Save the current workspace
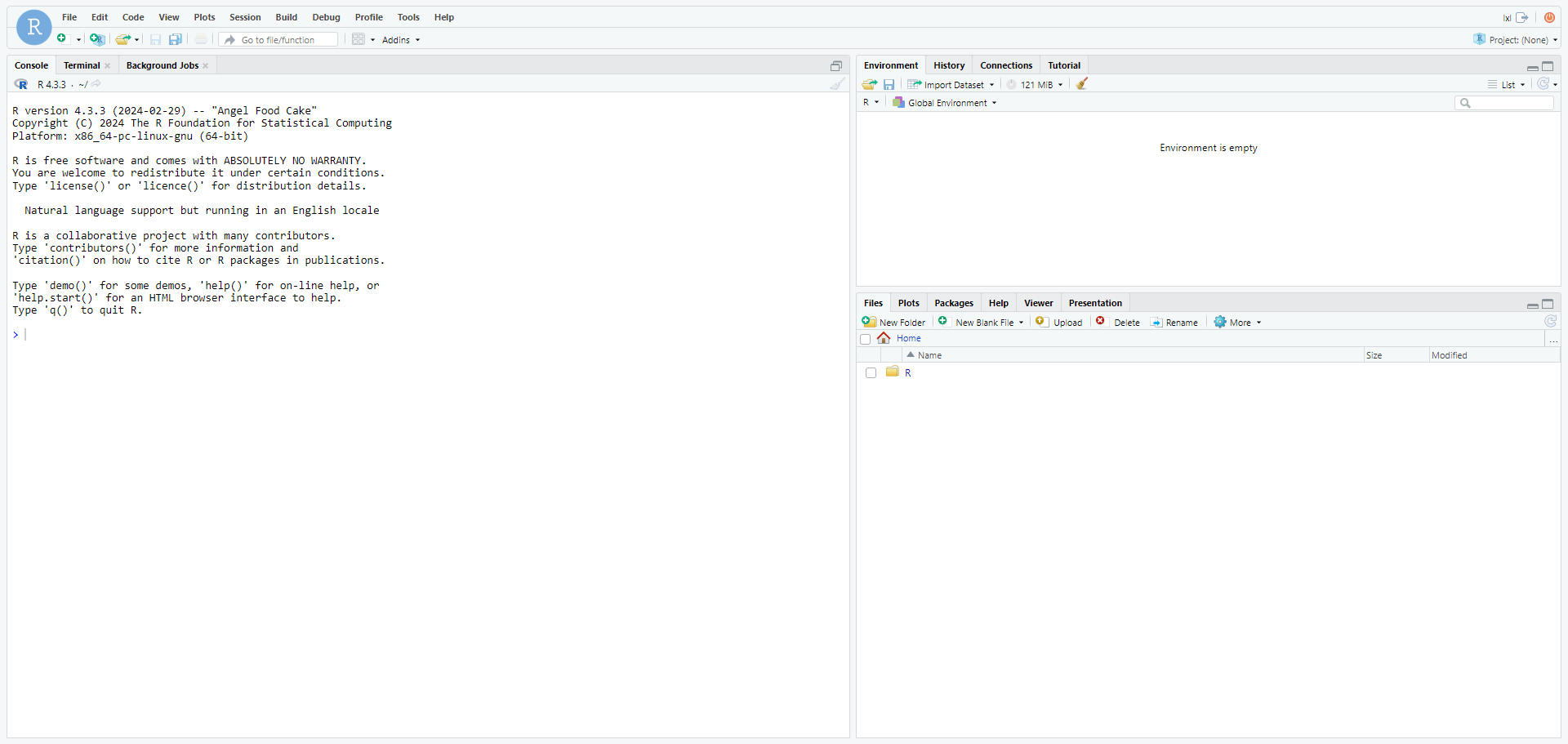The width and height of the screenshot is (1568, 744). click(889, 84)
